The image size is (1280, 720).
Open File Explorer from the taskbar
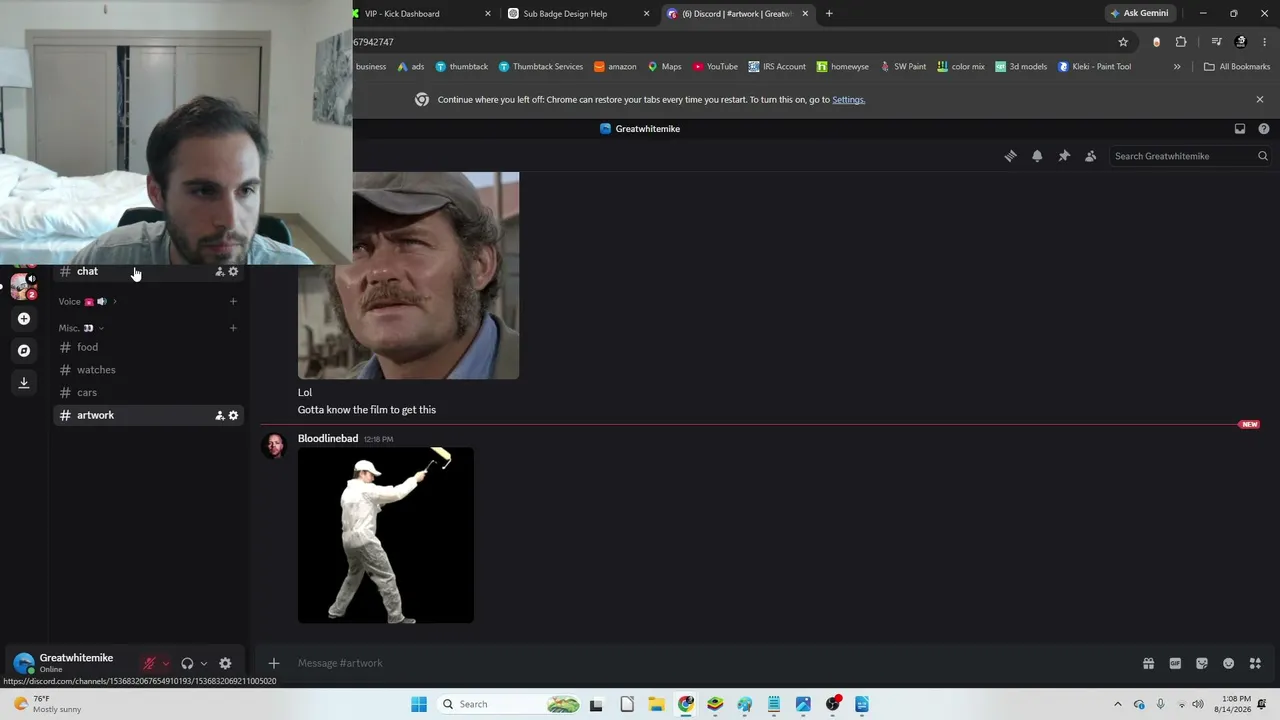[x=656, y=704]
